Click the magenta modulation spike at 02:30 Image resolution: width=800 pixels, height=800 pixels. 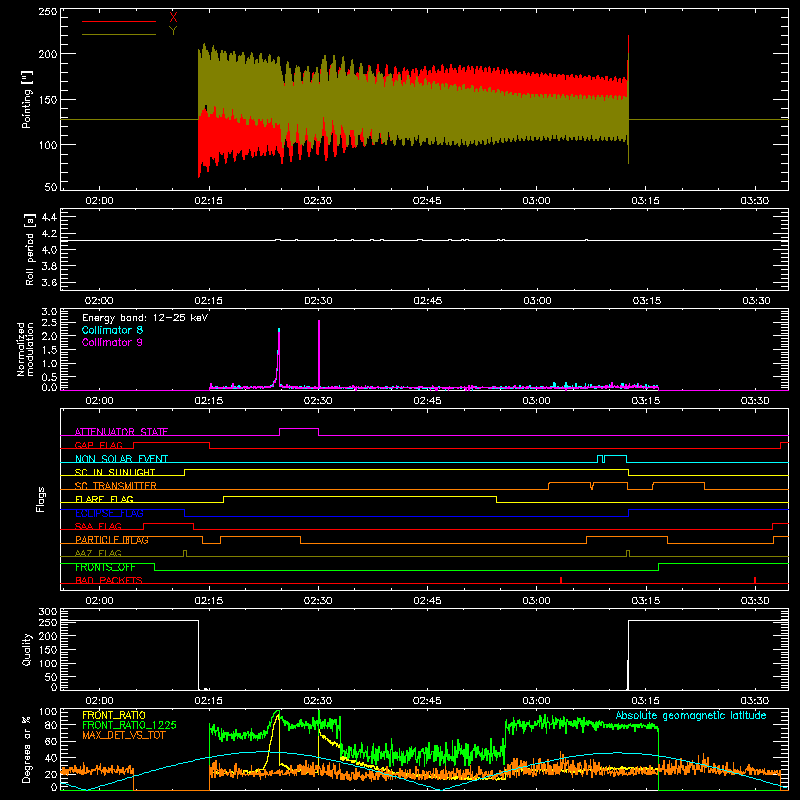click(x=319, y=354)
